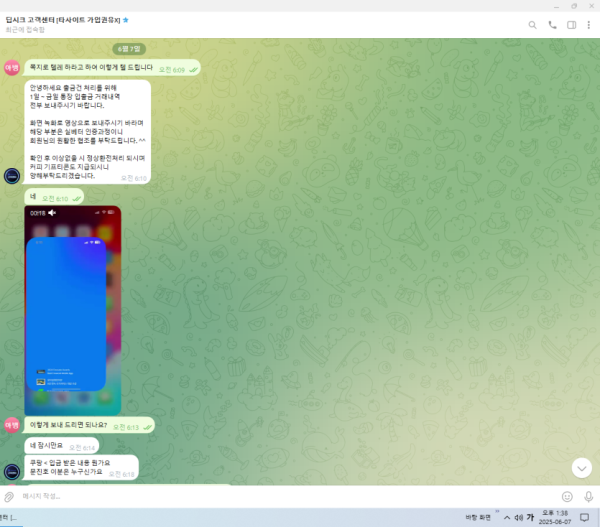Click the 00:18 video duration label
Screen dimensions: 600x527
38,213
